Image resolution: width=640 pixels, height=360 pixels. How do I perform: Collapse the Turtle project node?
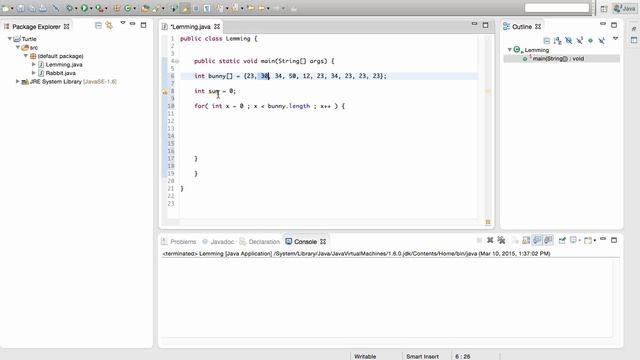(x=10, y=39)
